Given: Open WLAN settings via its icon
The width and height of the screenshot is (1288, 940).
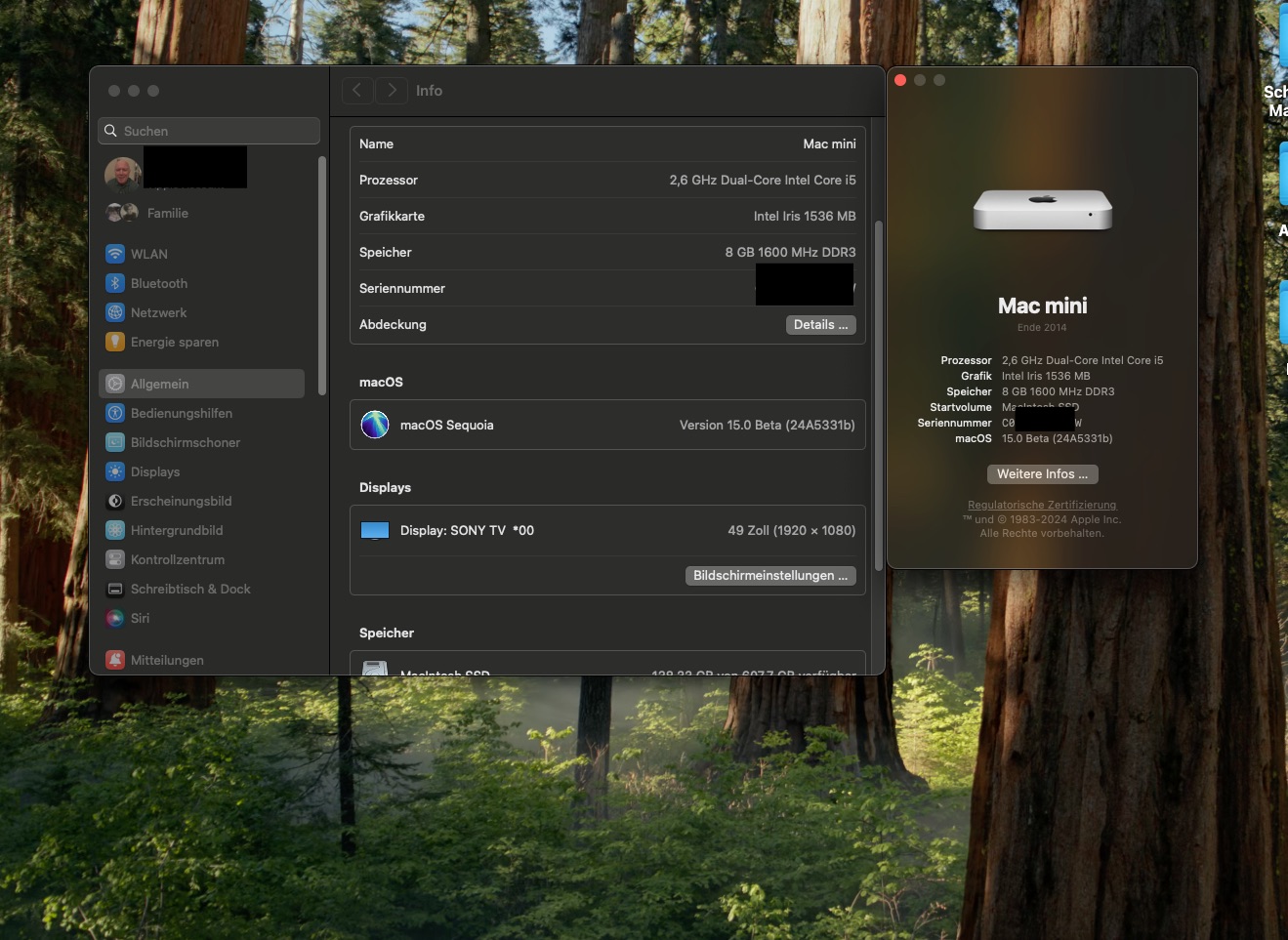Looking at the screenshot, I should [x=115, y=254].
